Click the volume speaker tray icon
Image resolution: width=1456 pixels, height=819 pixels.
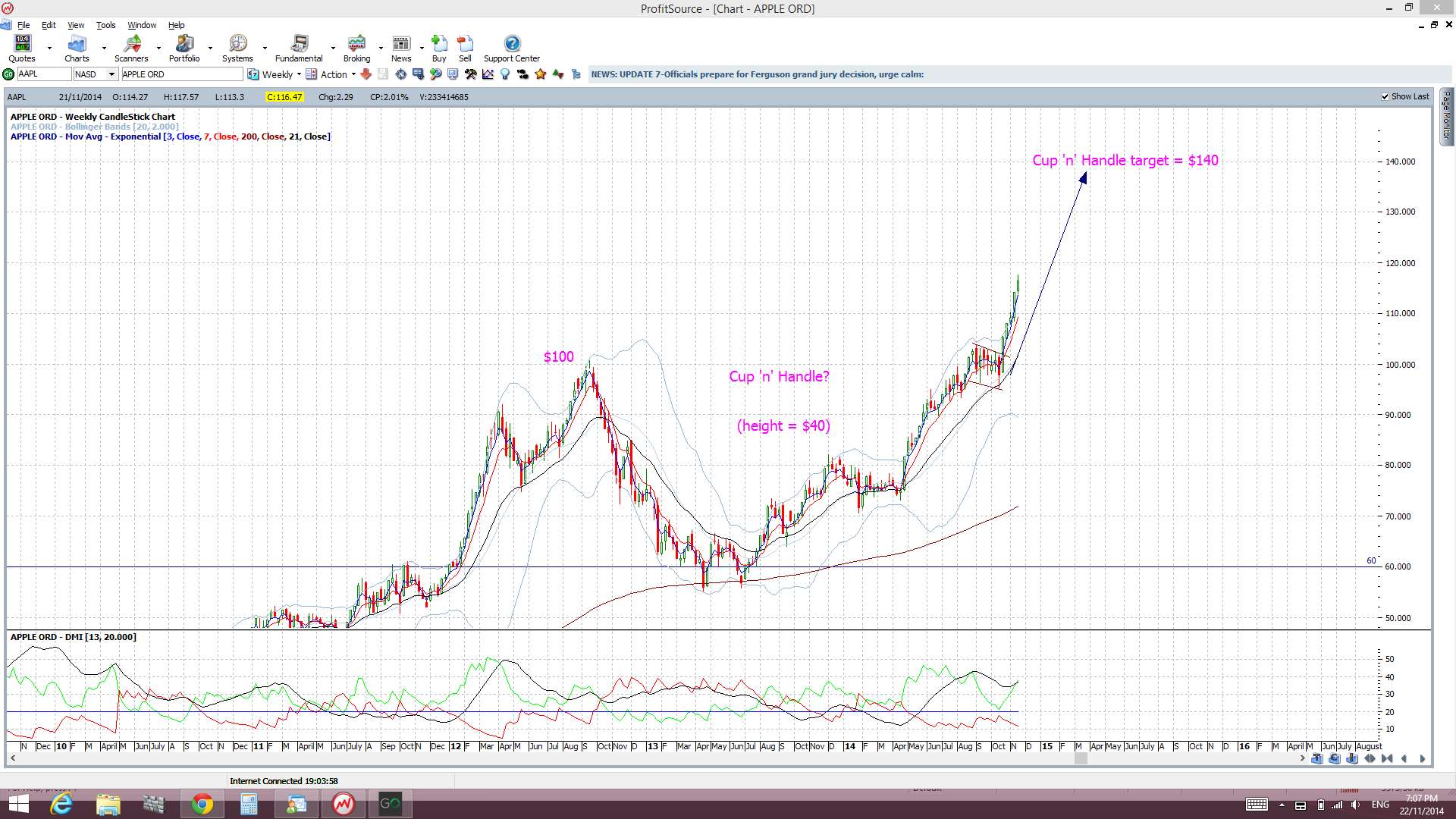(x=1355, y=805)
